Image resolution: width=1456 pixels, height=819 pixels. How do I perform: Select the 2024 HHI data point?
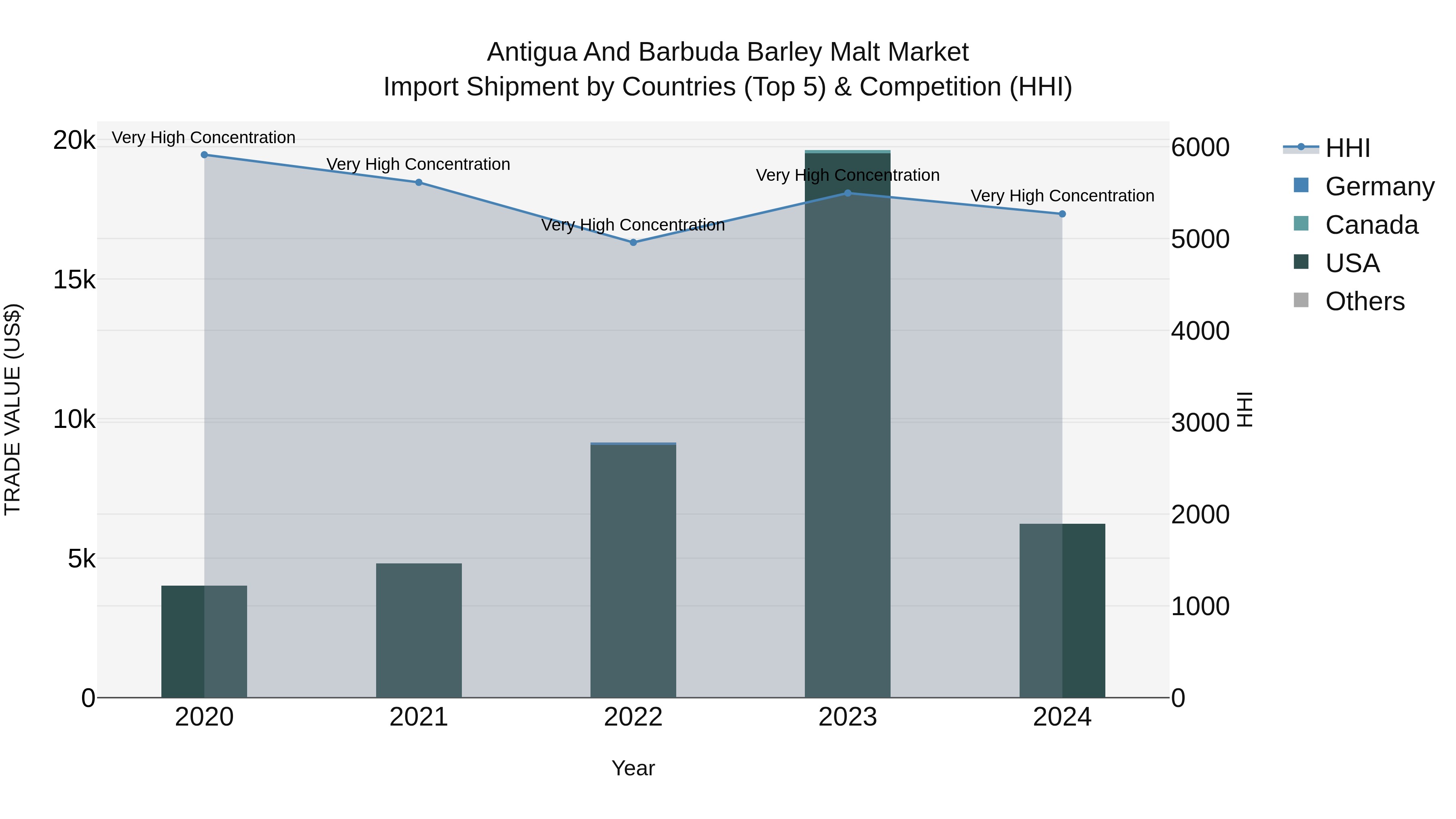(x=1062, y=214)
